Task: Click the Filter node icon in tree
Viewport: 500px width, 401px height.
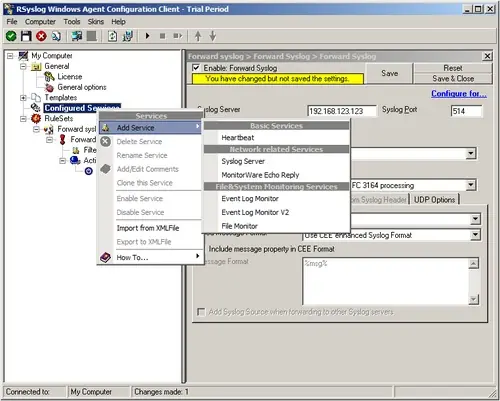Action: pyautogui.click(x=76, y=150)
